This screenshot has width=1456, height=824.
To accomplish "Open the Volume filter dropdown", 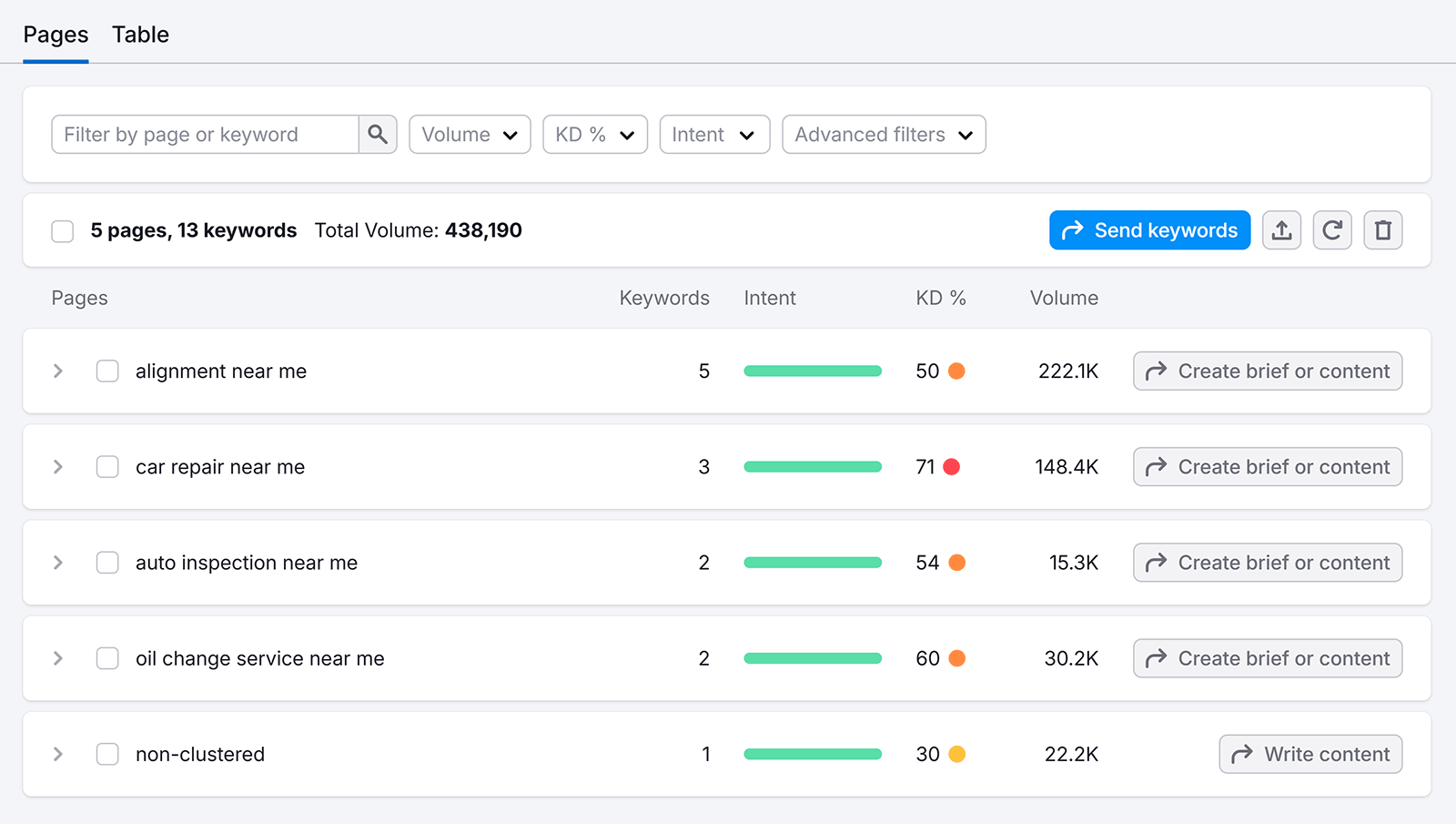I will (x=469, y=134).
